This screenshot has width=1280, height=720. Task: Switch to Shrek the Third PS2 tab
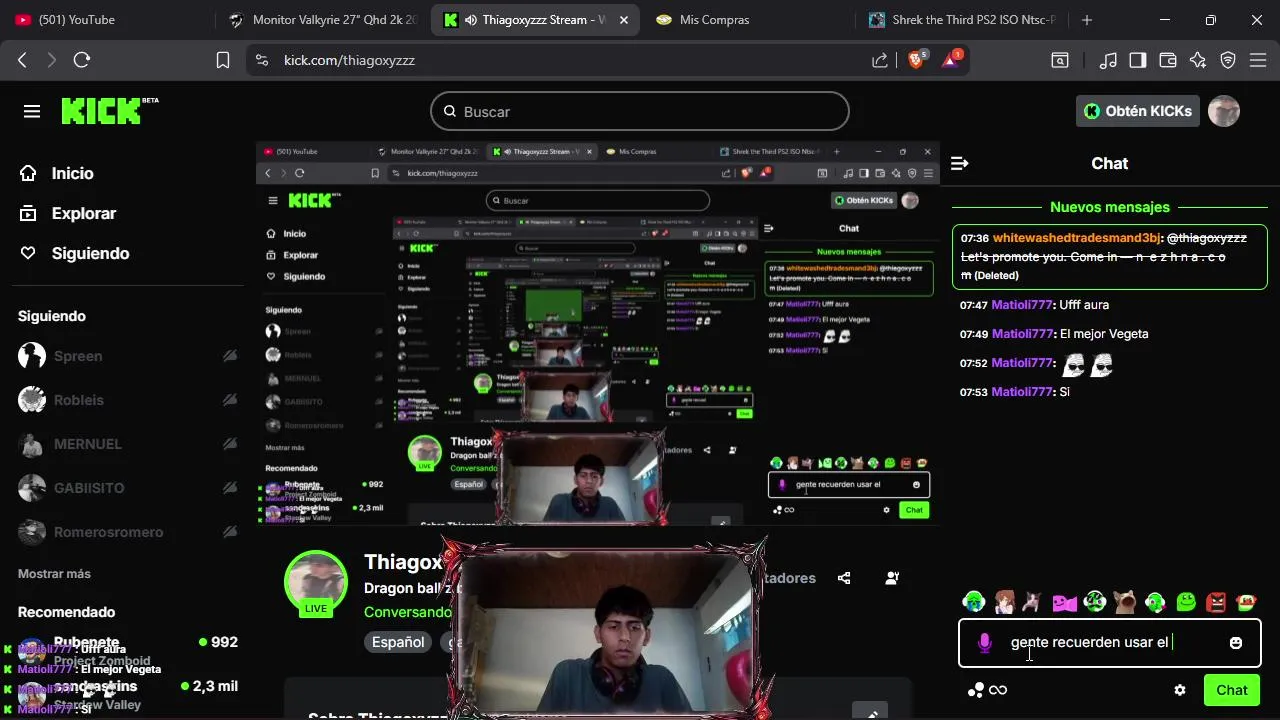(x=960, y=20)
